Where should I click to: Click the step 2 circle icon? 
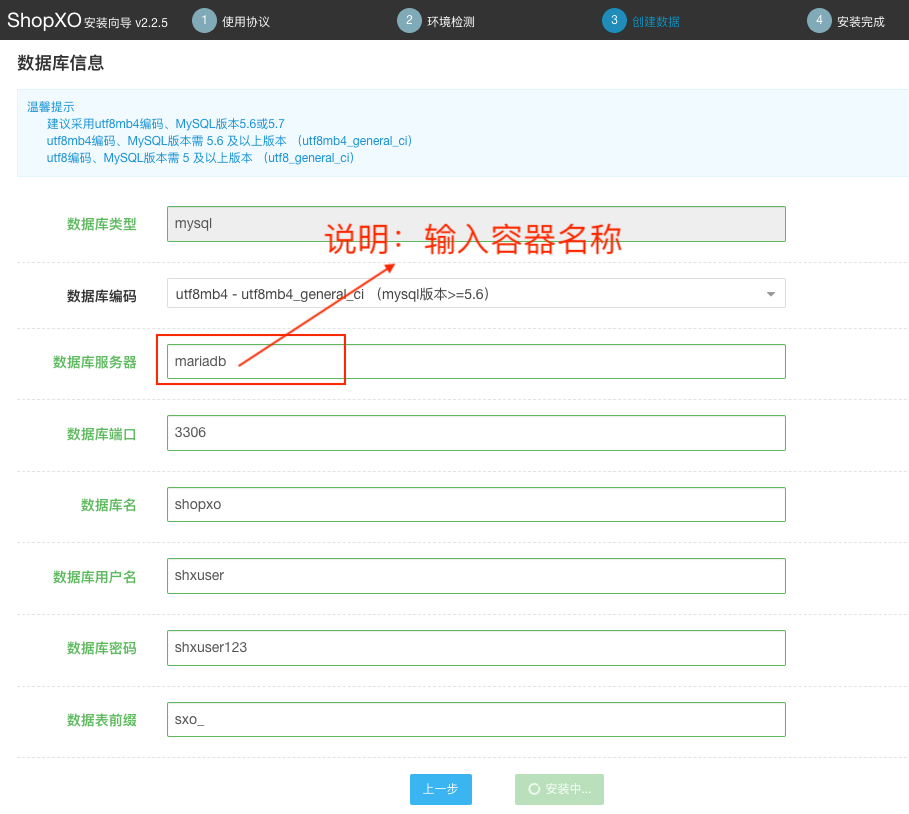409,21
